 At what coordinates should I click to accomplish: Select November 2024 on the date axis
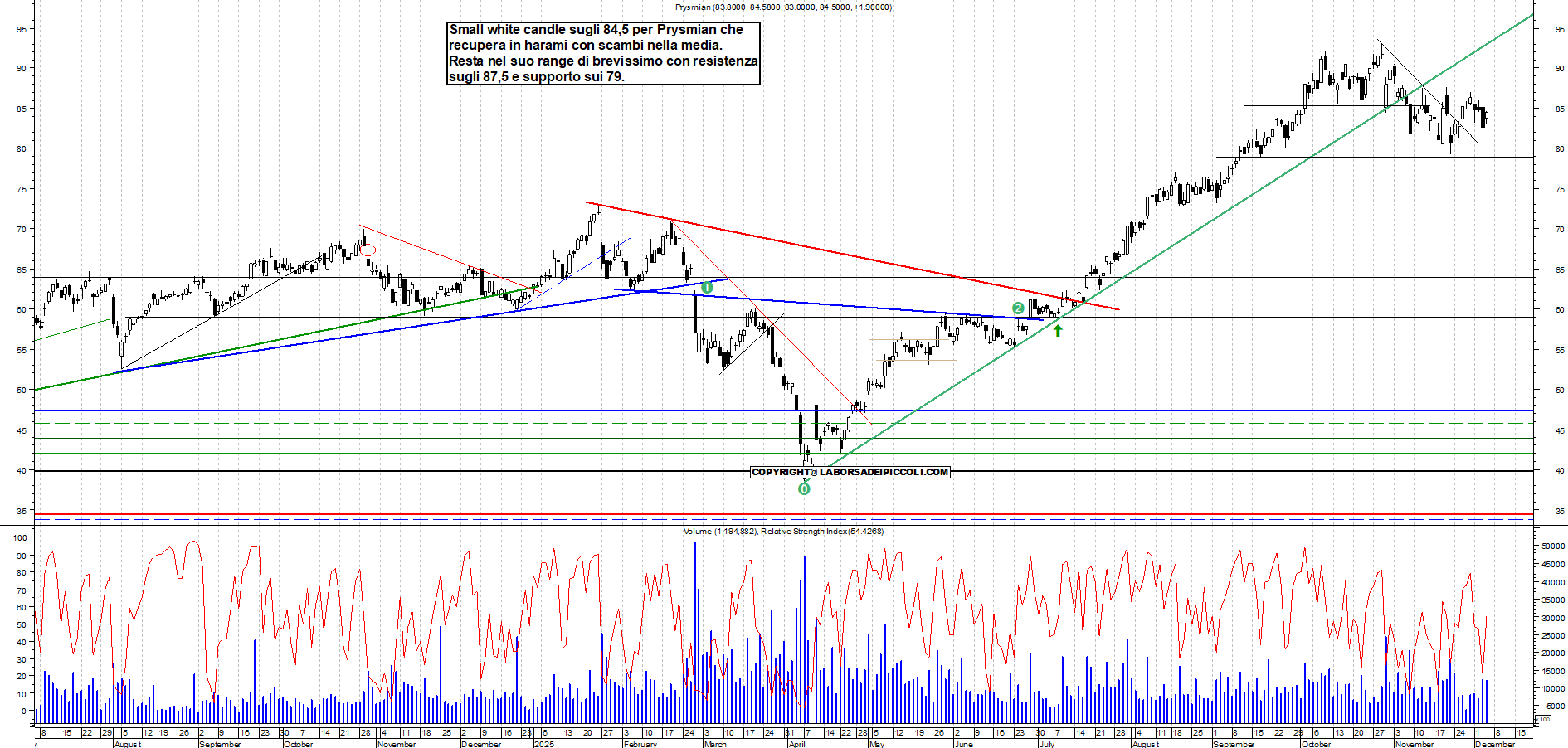click(x=397, y=744)
